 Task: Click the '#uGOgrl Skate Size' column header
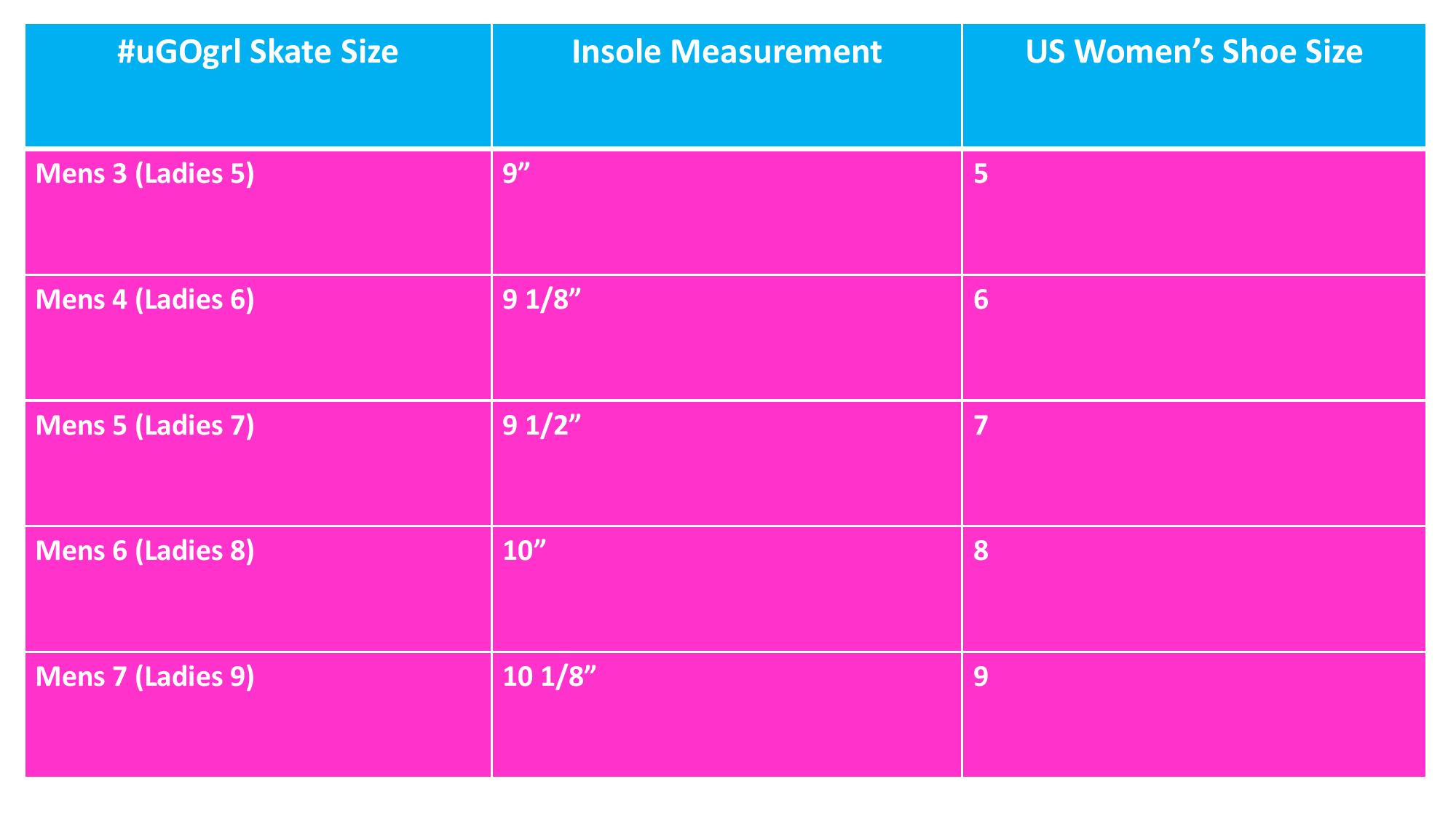tap(258, 52)
